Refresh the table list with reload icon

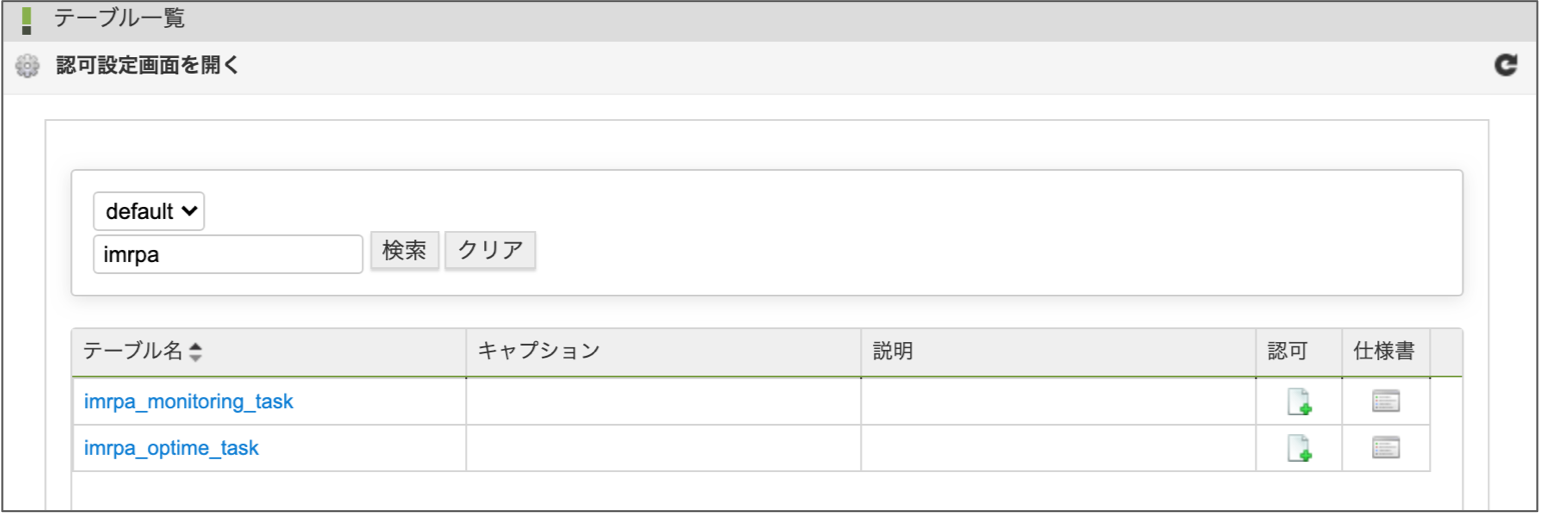click(x=1505, y=66)
